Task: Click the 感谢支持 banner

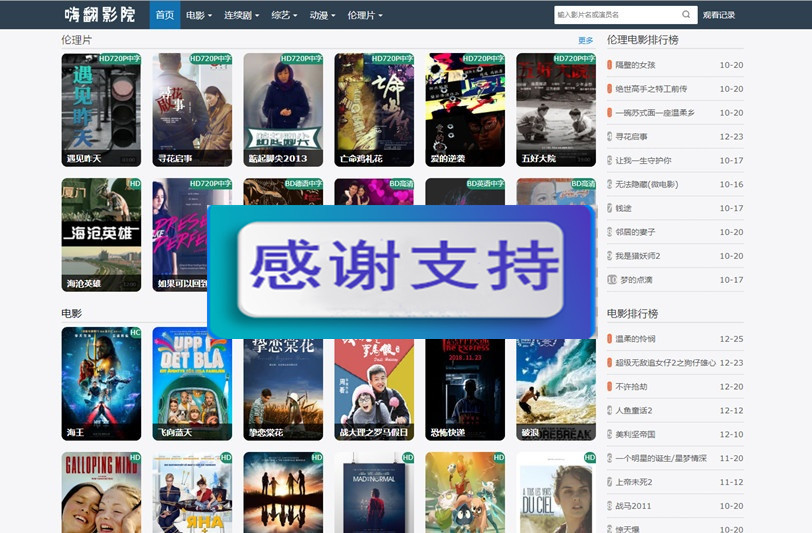Action: [x=401, y=271]
